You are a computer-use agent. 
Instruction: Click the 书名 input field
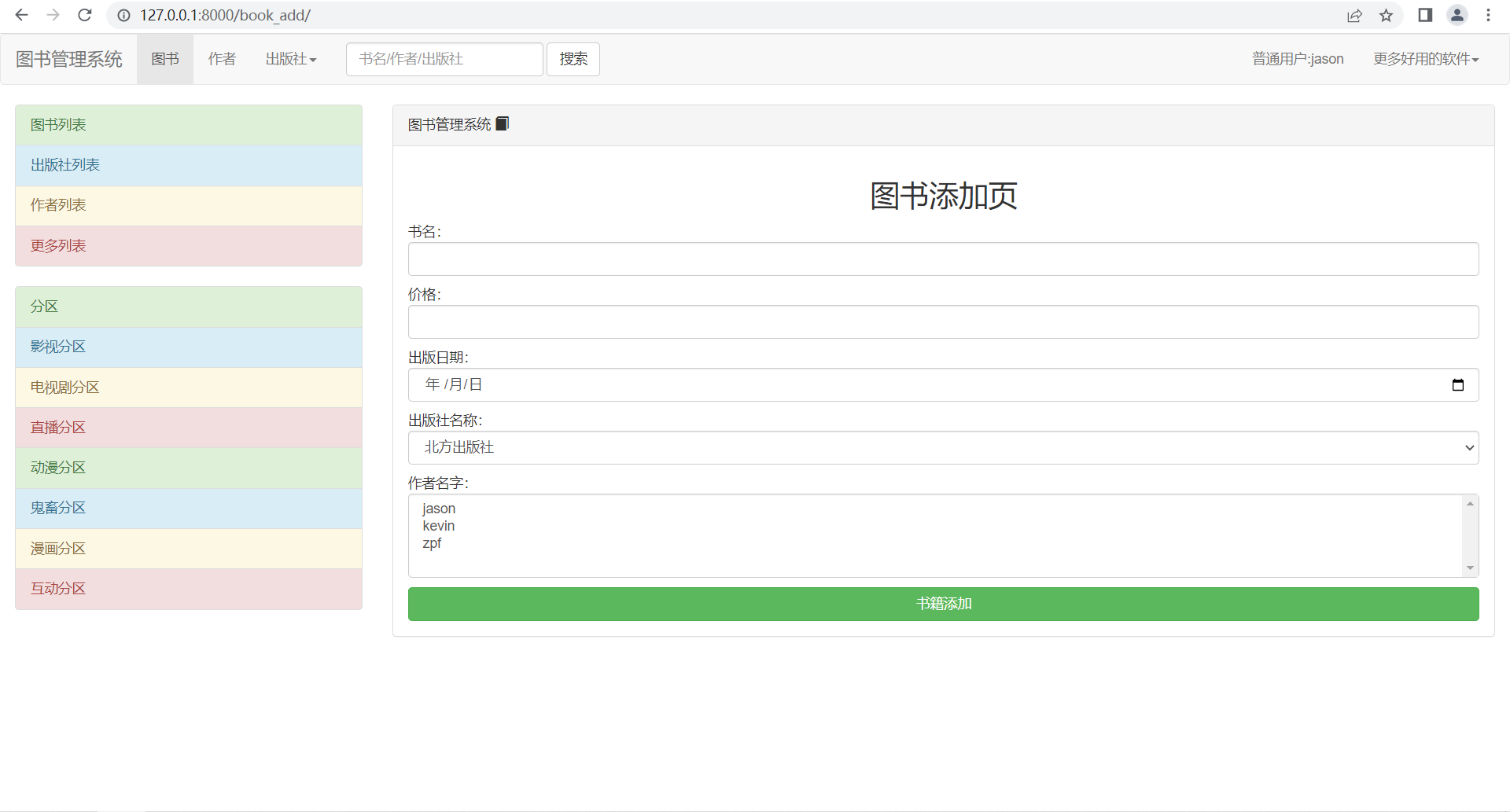pyautogui.click(x=943, y=259)
